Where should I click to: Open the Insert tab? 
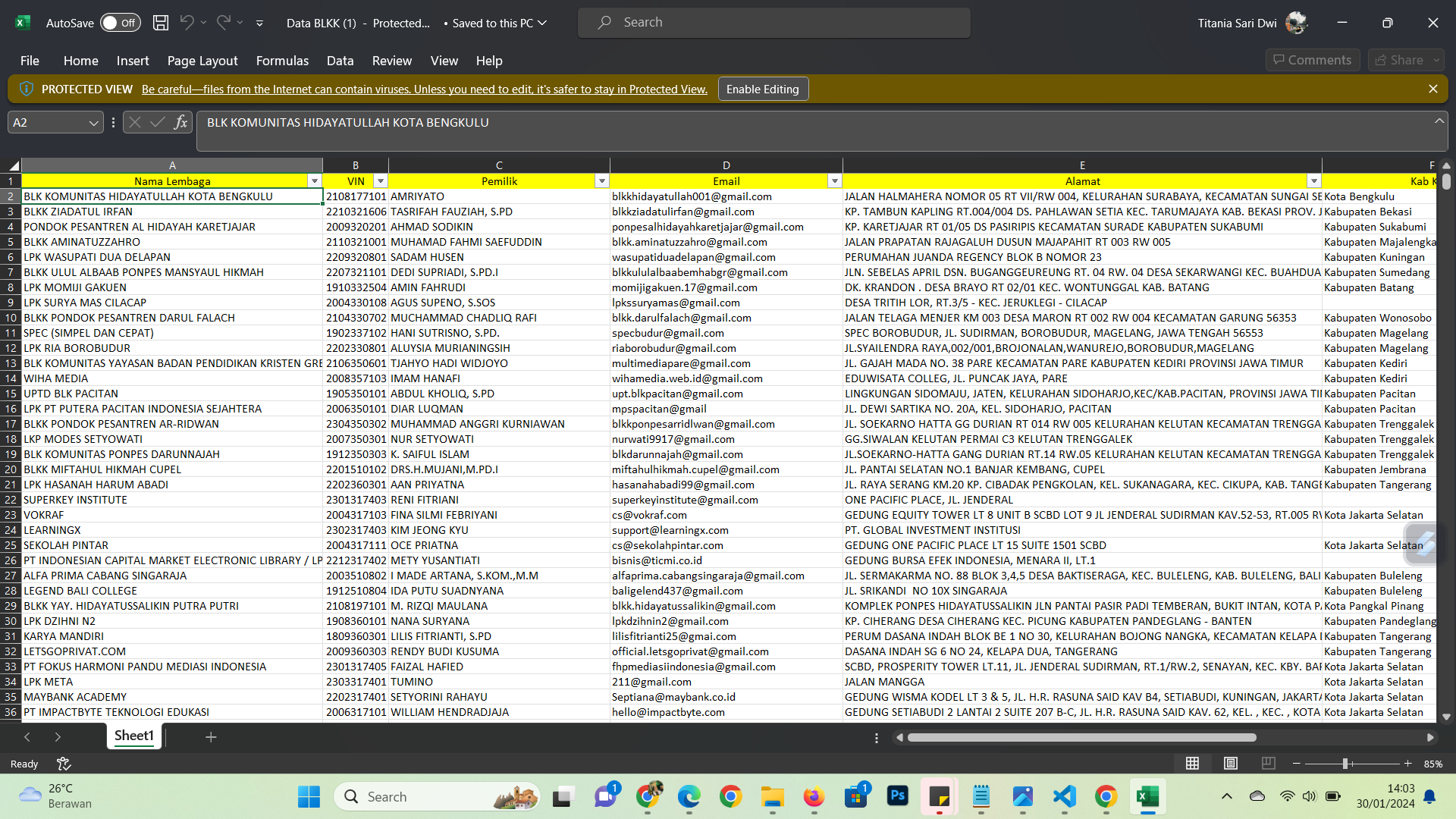(133, 61)
